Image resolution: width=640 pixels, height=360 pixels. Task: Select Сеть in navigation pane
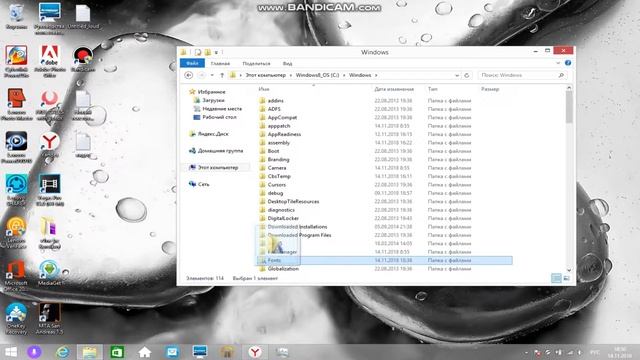[203, 184]
